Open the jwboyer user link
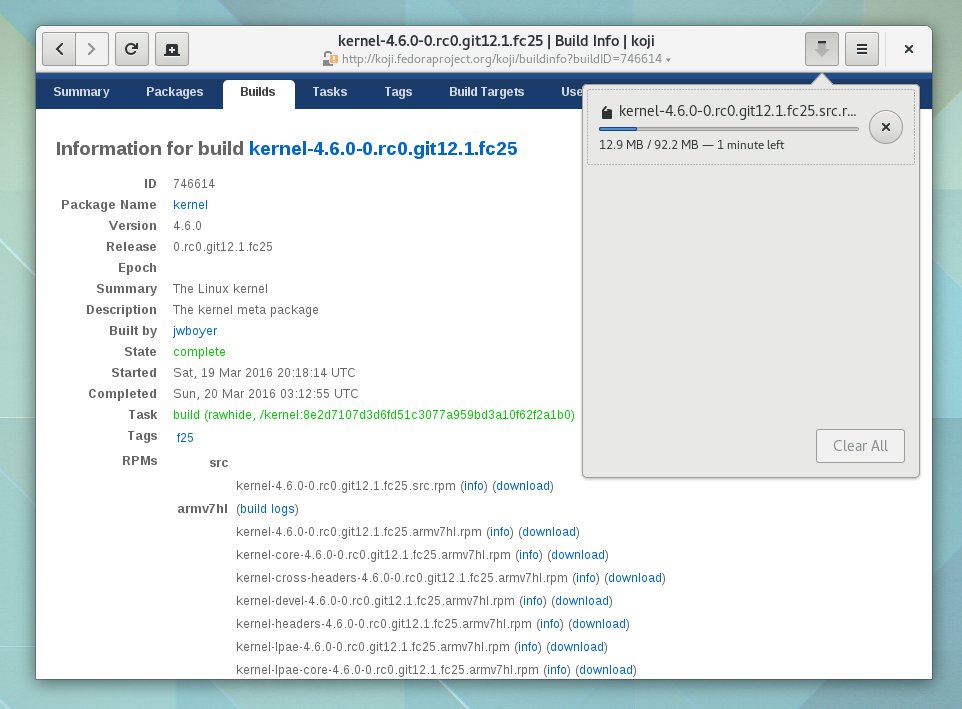This screenshot has width=962, height=709. click(195, 331)
